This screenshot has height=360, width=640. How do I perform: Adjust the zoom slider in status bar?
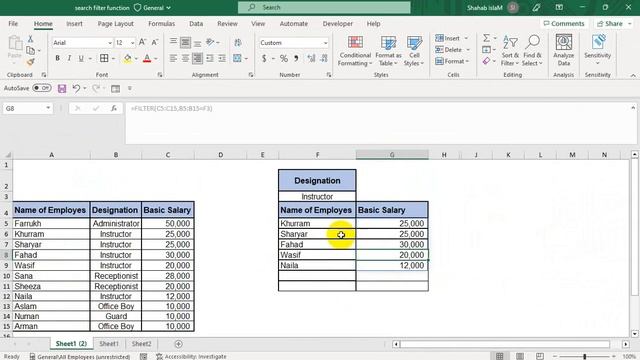pyautogui.click(x=584, y=356)
